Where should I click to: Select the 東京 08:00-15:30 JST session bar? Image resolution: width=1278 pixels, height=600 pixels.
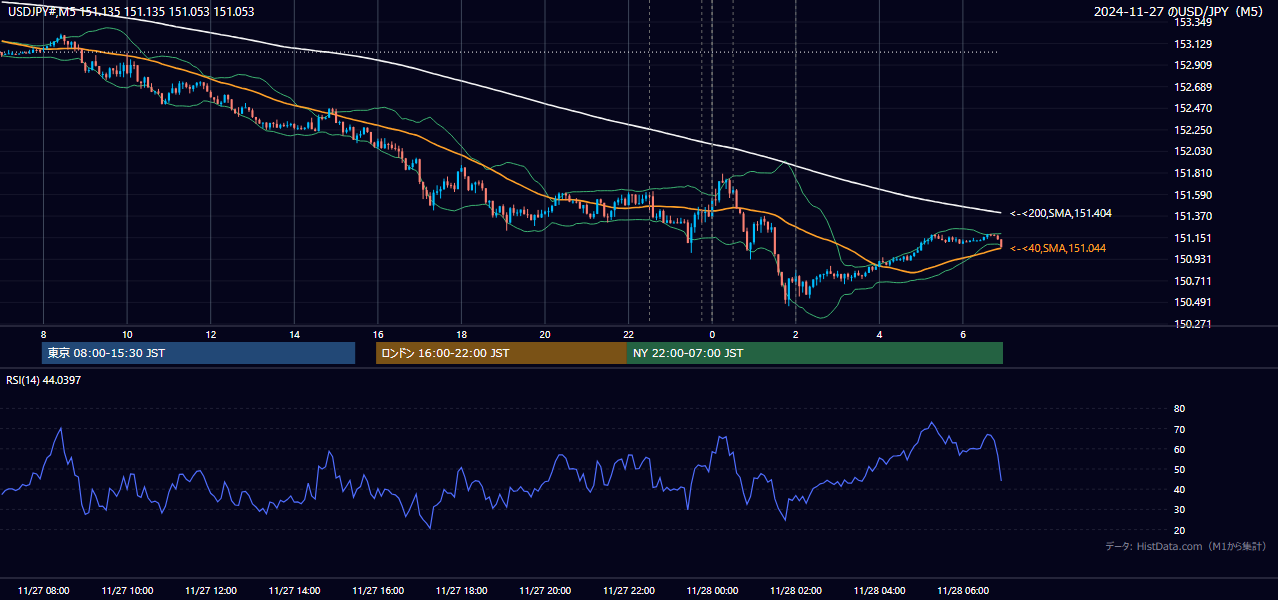point(199,353)
